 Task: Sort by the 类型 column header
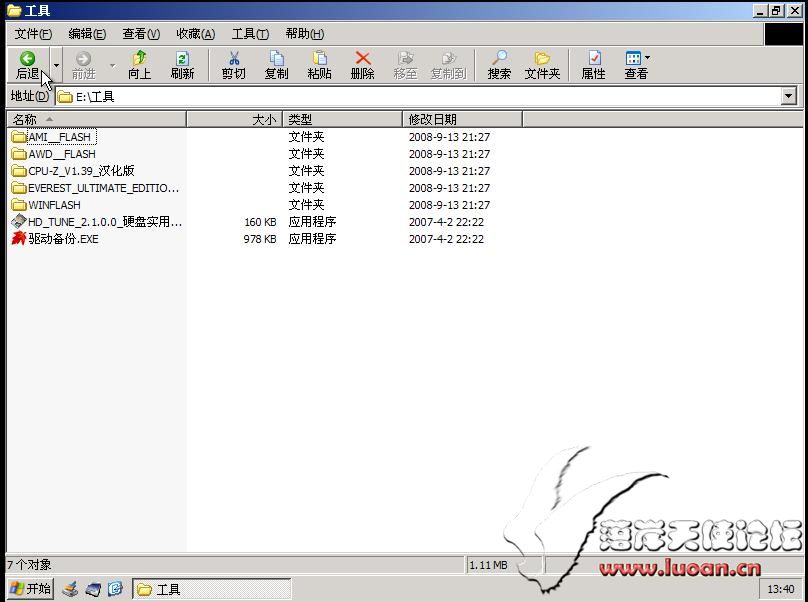342,120
